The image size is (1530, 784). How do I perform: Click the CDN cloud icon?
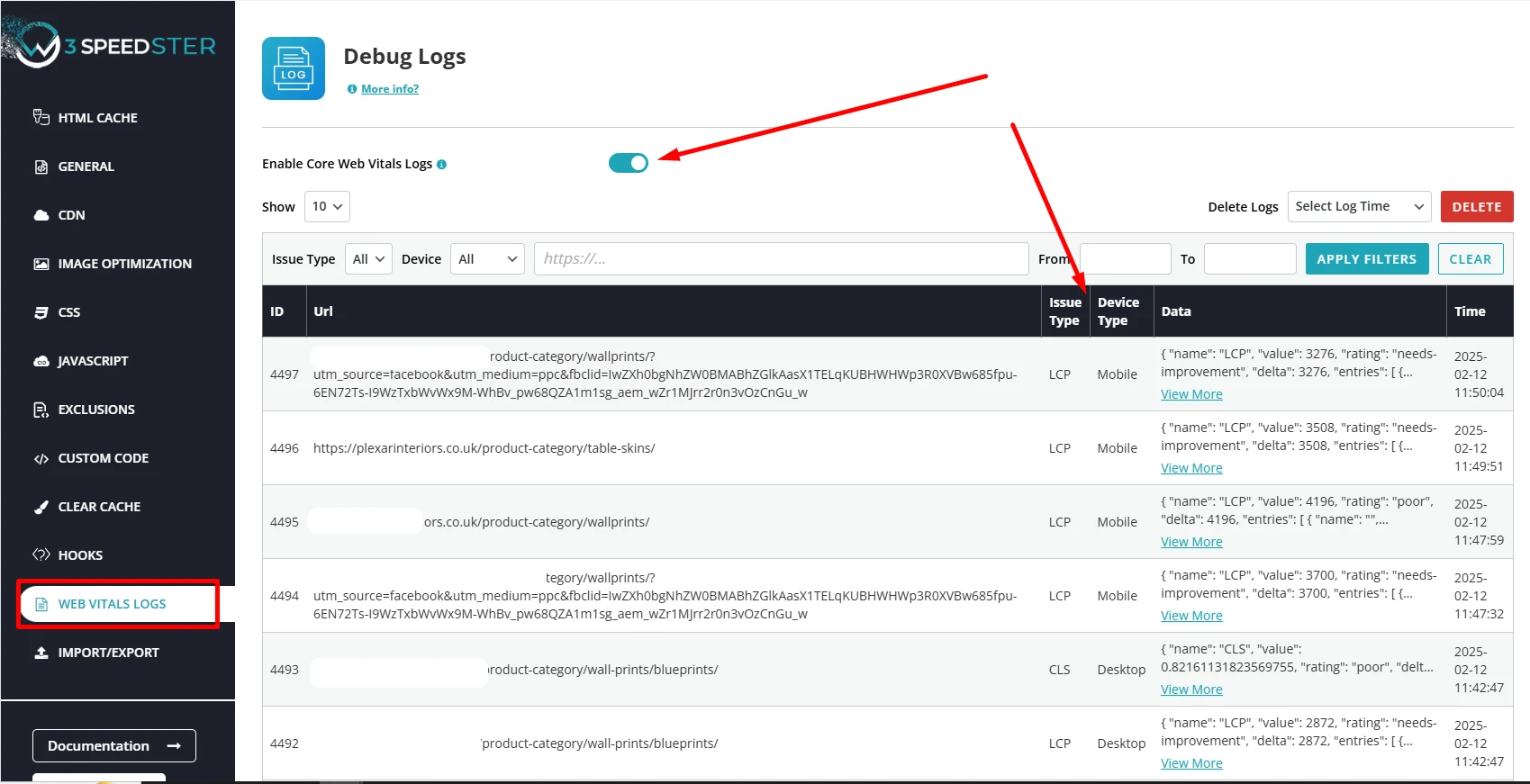(41, 215)
